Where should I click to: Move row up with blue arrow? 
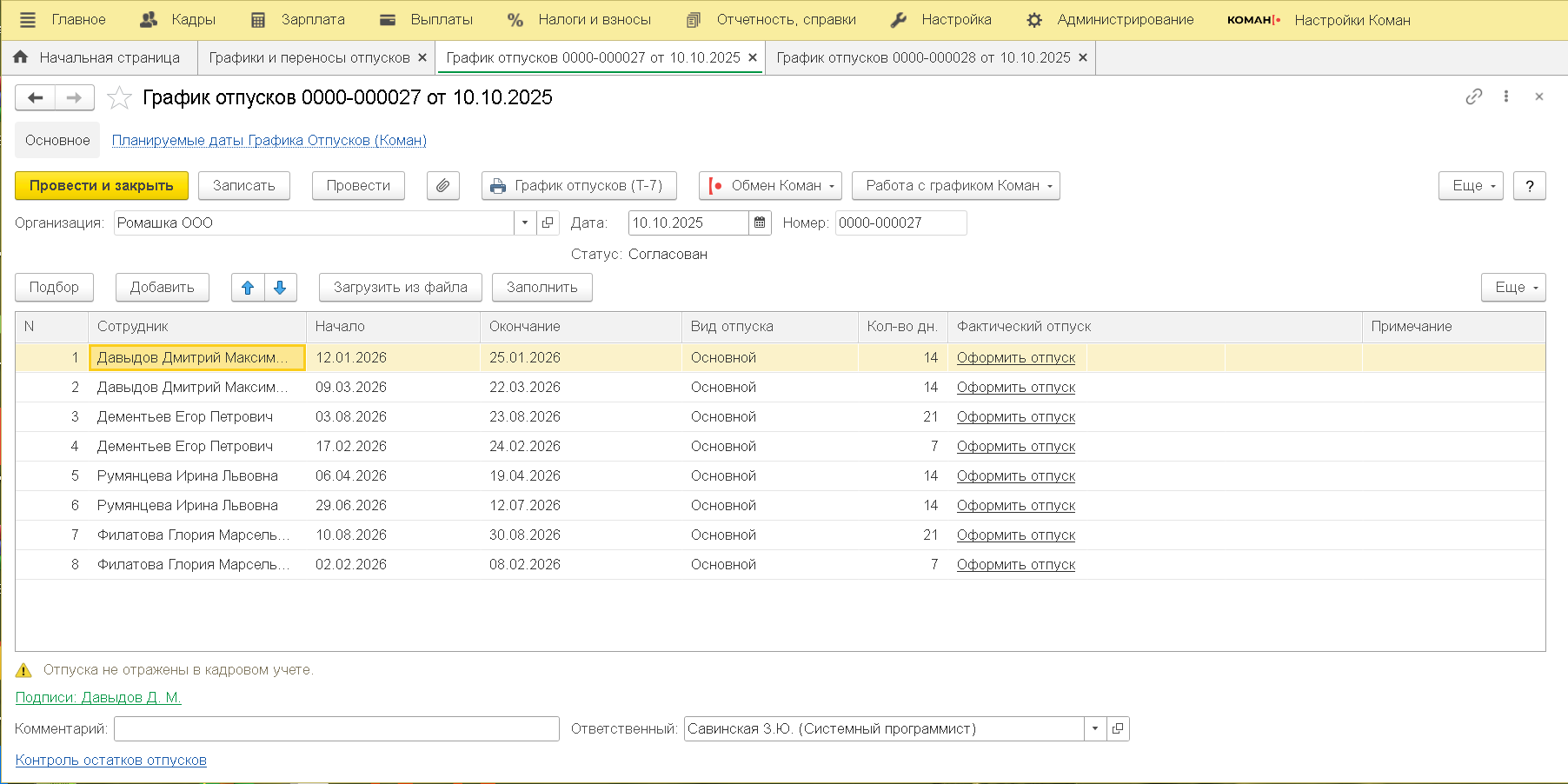[248, 288]
